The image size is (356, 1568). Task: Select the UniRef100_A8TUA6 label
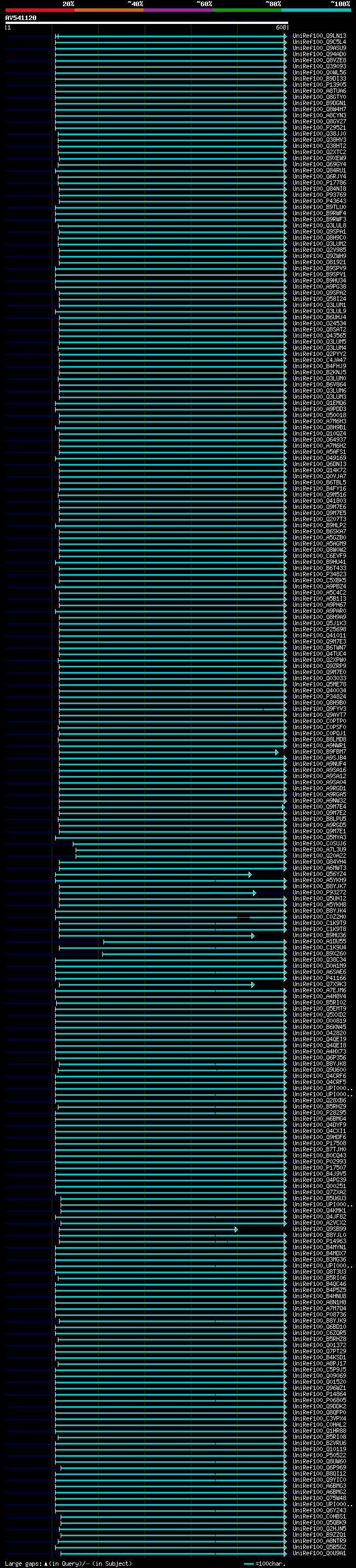click(x=319, y=91)
